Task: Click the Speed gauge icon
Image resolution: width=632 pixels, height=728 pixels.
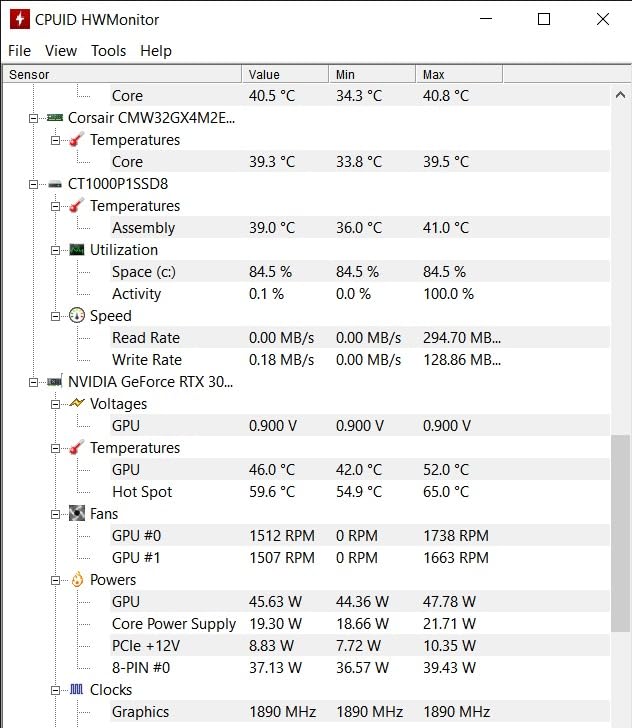Action: click(x=77, y=316)
